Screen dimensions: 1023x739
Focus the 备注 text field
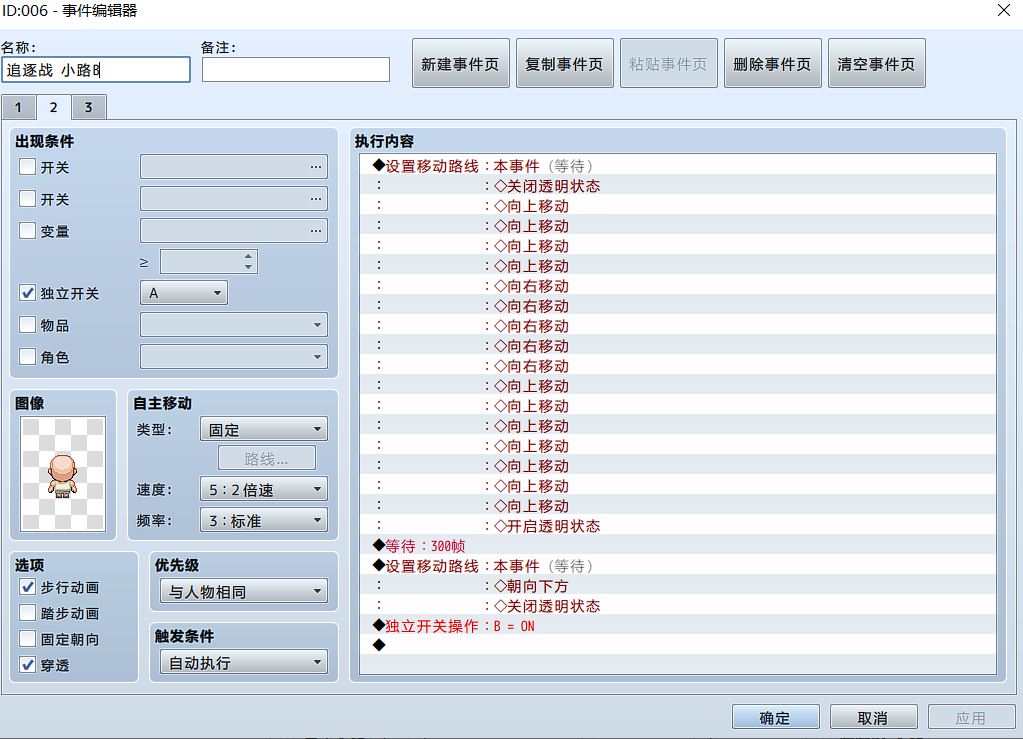click(296, 70)
